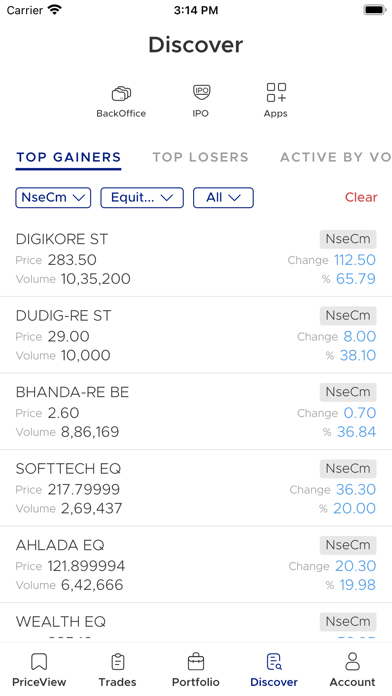Open the DIGIKORE ST stock row

tap(196, 259)
